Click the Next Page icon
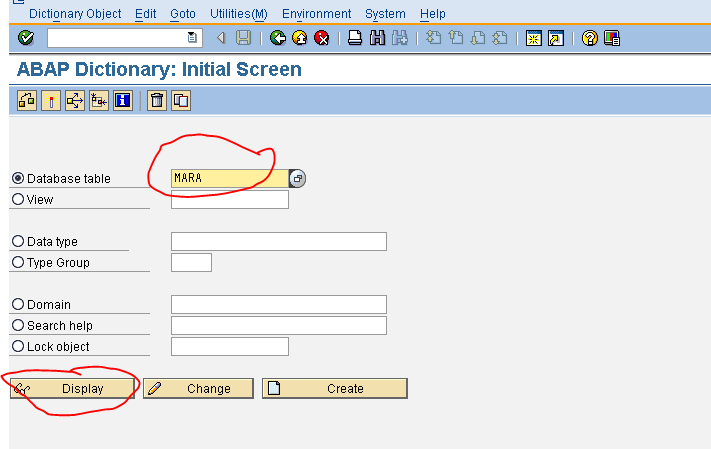 tap(478, 38)
